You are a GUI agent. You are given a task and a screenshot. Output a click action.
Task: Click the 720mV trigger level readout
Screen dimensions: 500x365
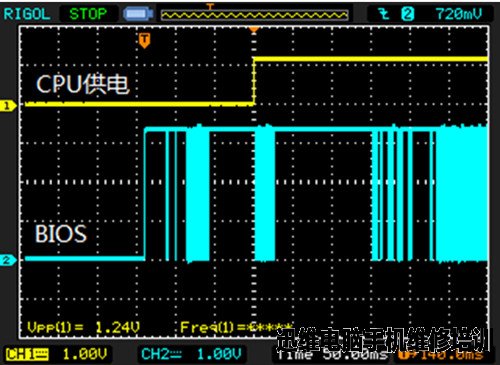click(x=459, y=14)
